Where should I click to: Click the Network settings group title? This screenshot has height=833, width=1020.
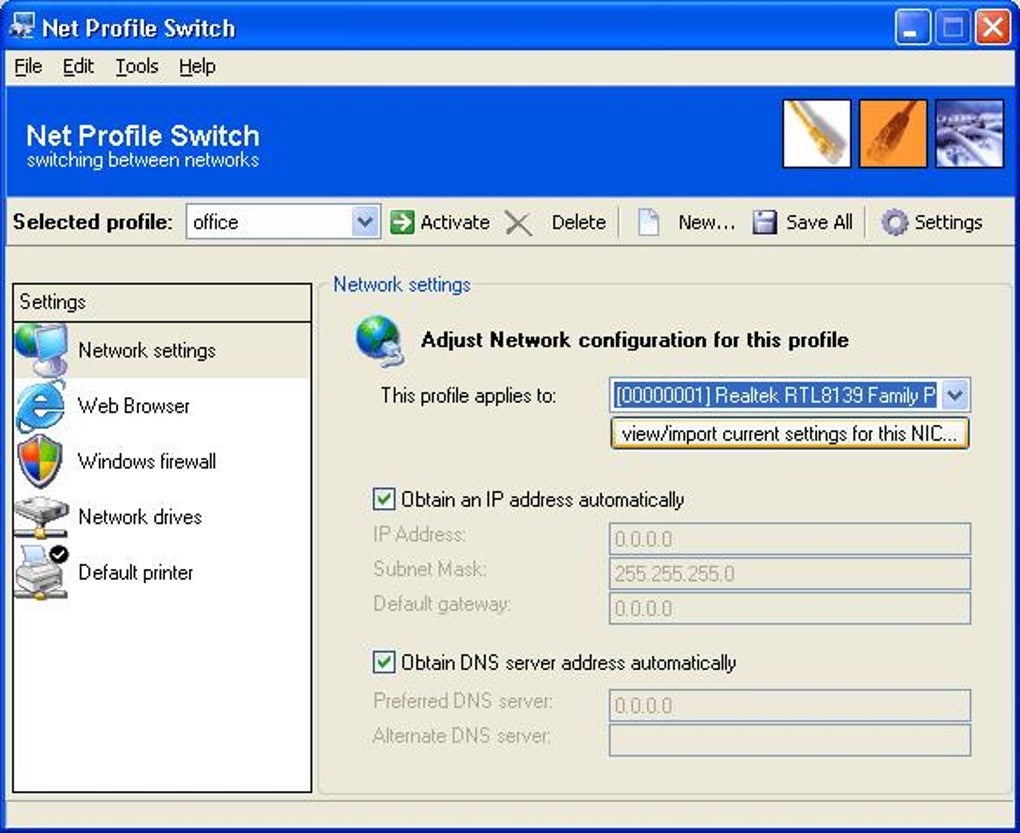point(401,285)
